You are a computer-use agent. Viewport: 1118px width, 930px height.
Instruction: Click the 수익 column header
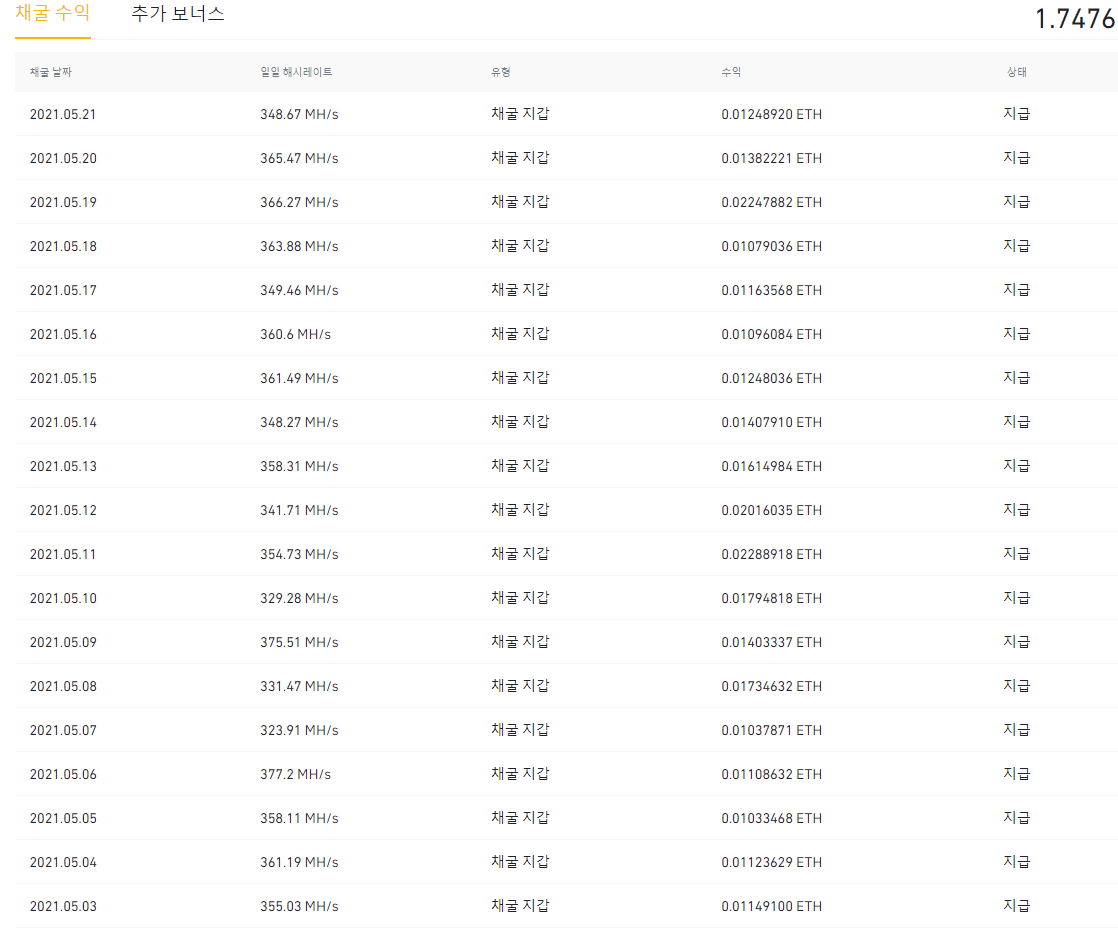tap(731, 72)
